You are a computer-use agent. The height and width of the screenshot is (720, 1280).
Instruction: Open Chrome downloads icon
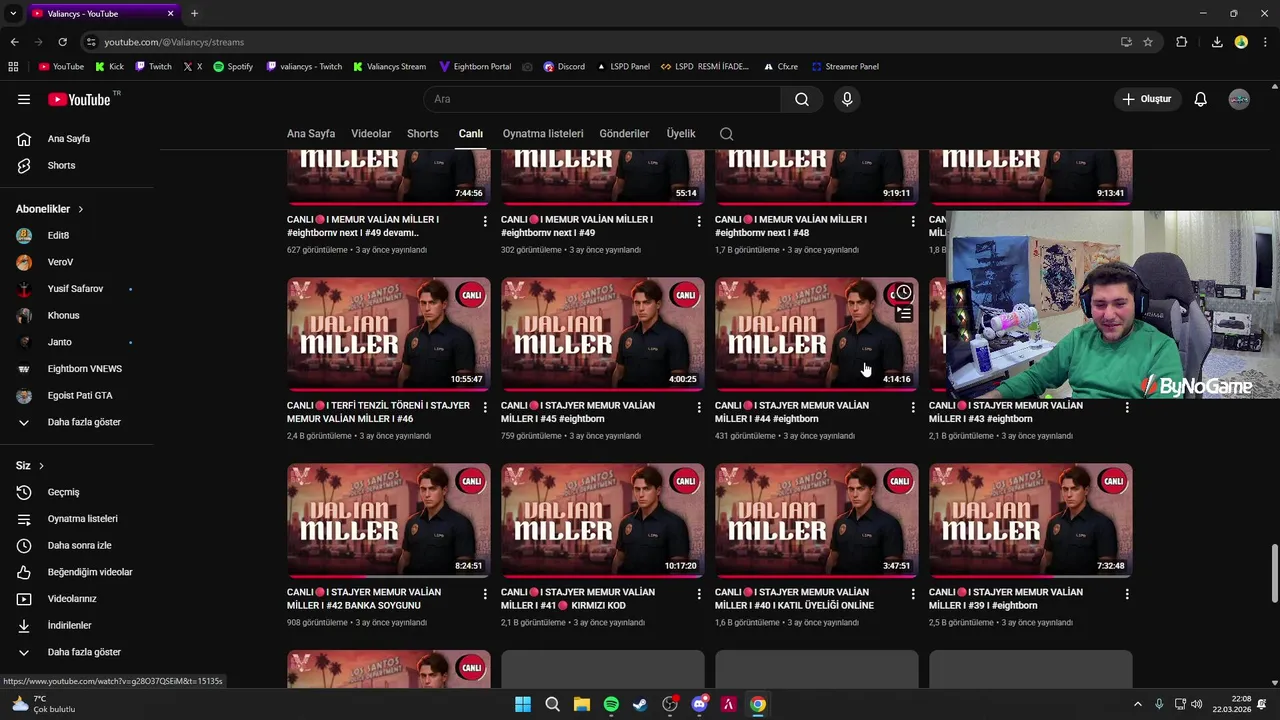click(x=1217, y=42)
